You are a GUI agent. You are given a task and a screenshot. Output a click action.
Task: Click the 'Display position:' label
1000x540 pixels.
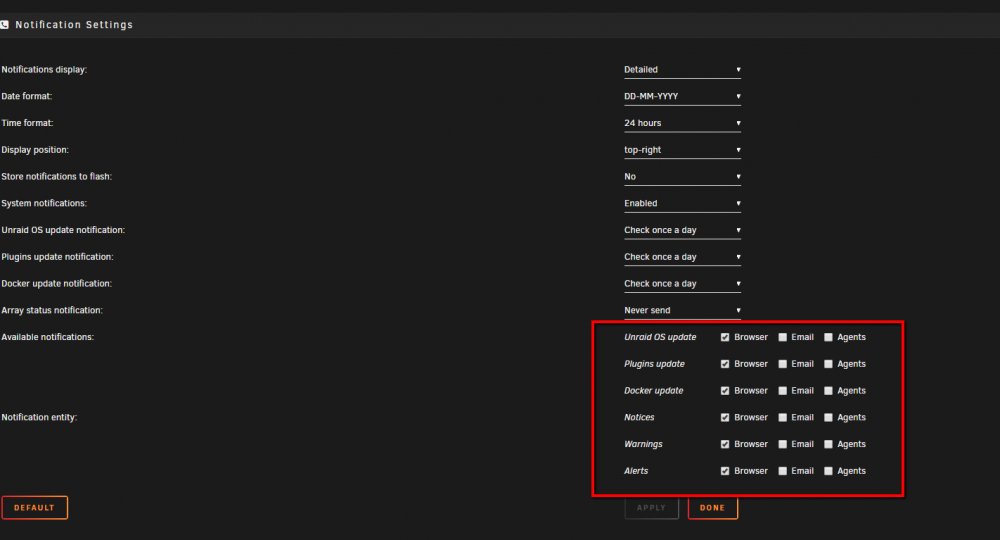tap(35, 150)
